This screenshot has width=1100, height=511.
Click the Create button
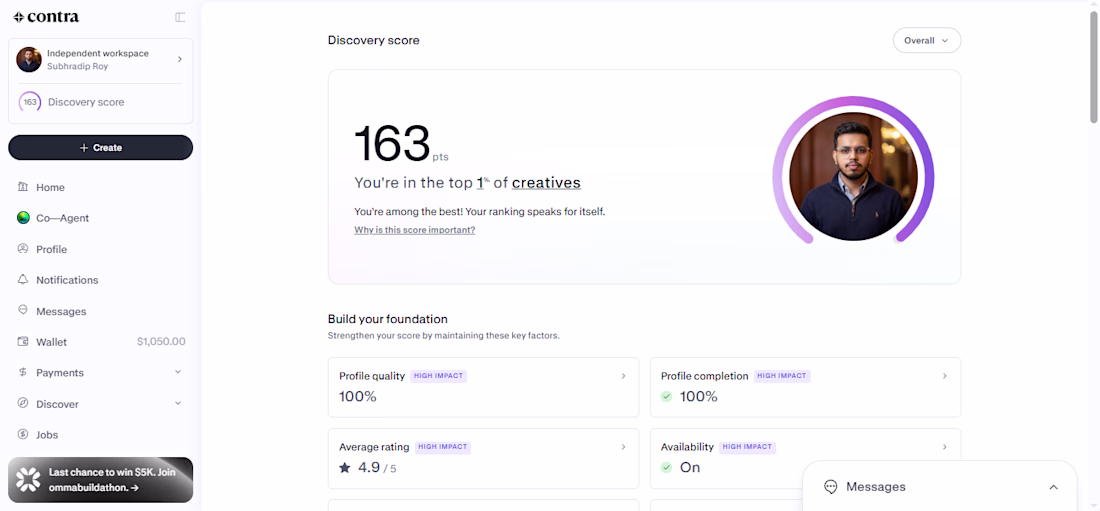pyautogui.click(x=100, y=147)
